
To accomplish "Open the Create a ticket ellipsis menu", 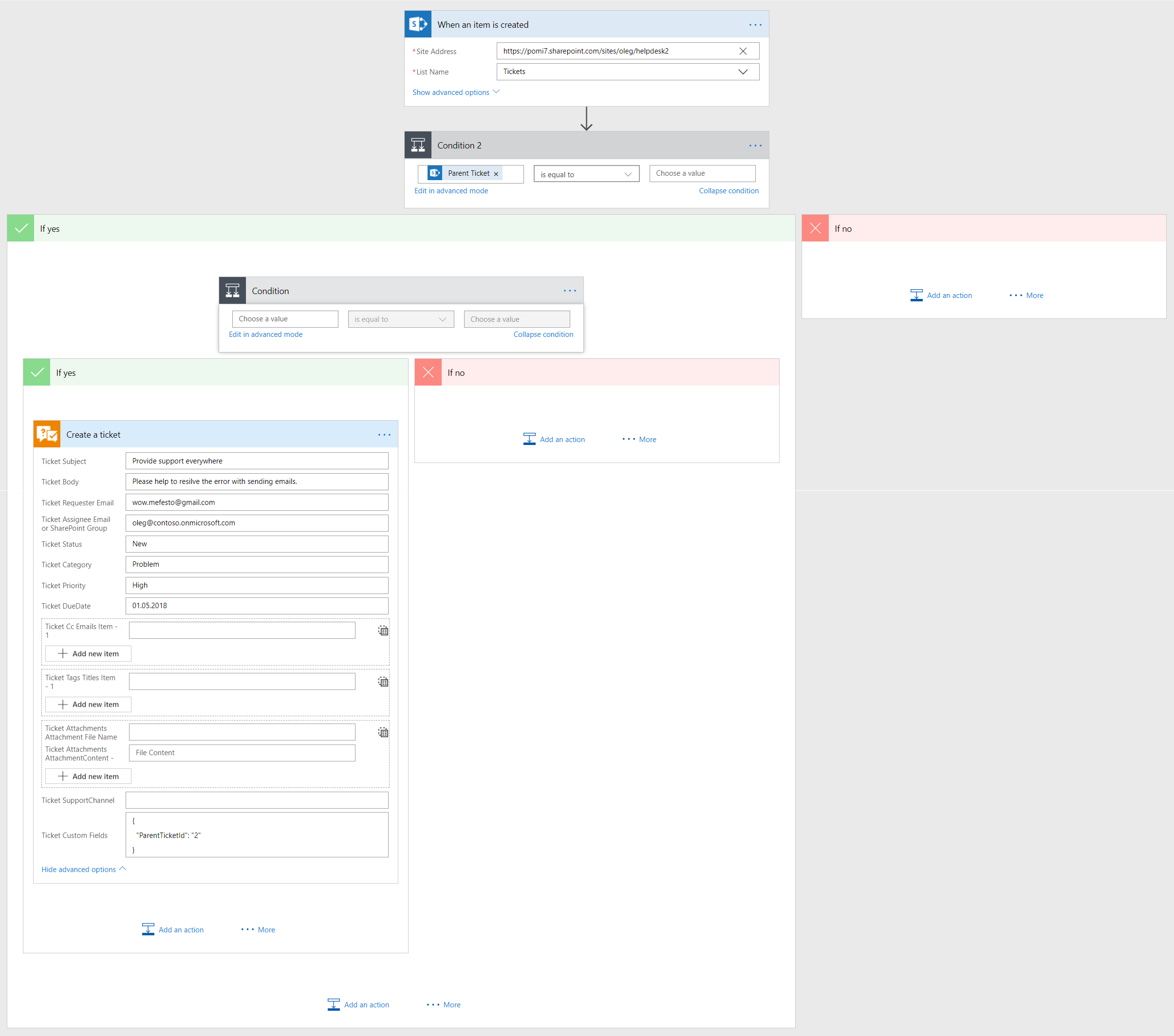I will tap(384, 435).
